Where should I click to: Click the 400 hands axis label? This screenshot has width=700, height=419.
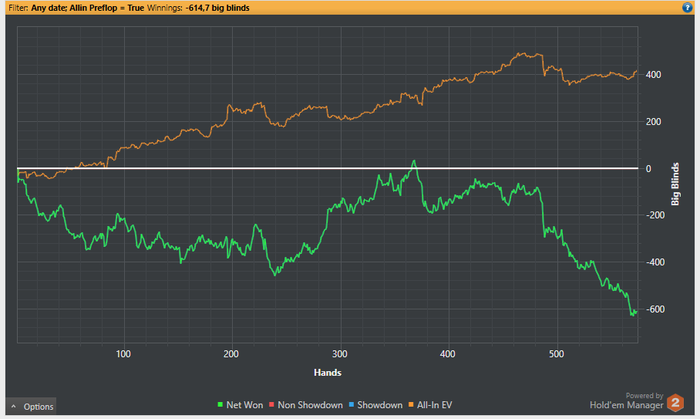click(447, 354)
